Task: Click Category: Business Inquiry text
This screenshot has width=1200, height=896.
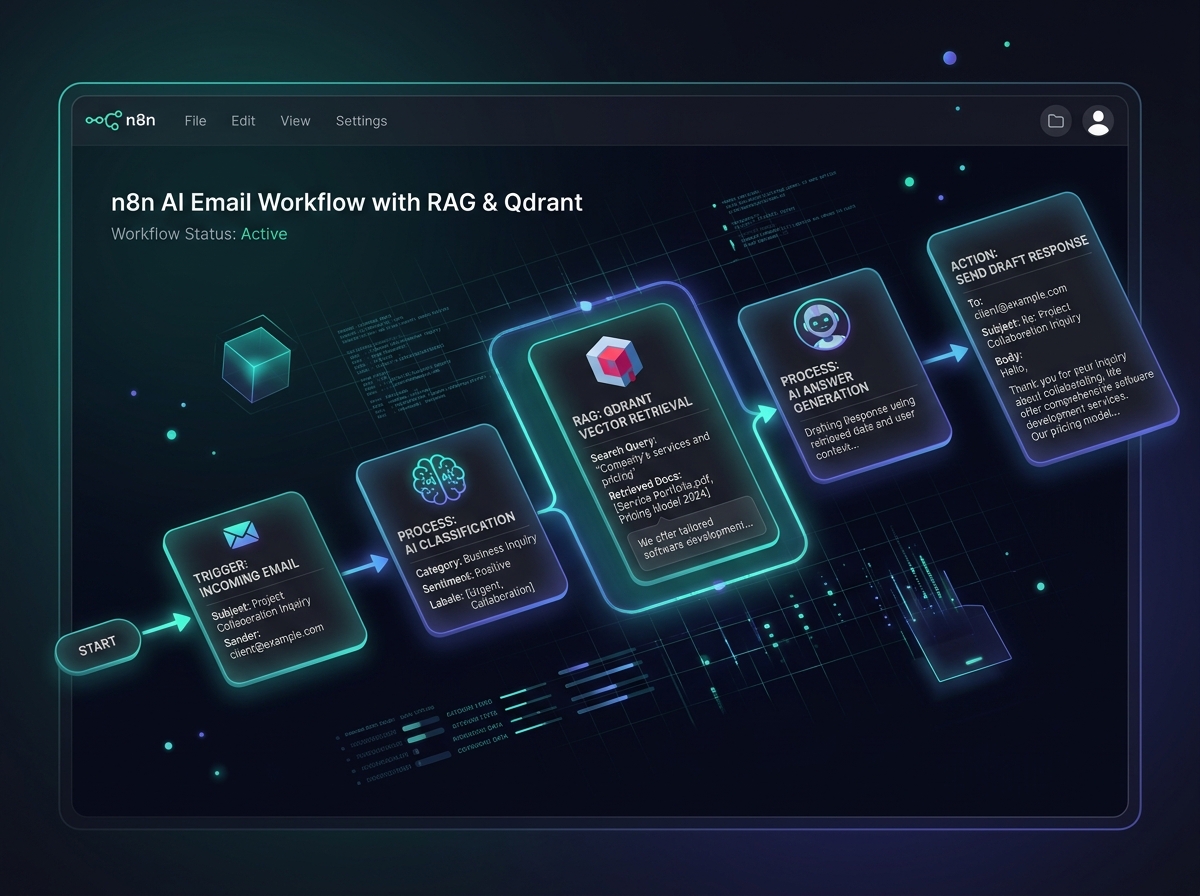Action: tap(476, 557)
